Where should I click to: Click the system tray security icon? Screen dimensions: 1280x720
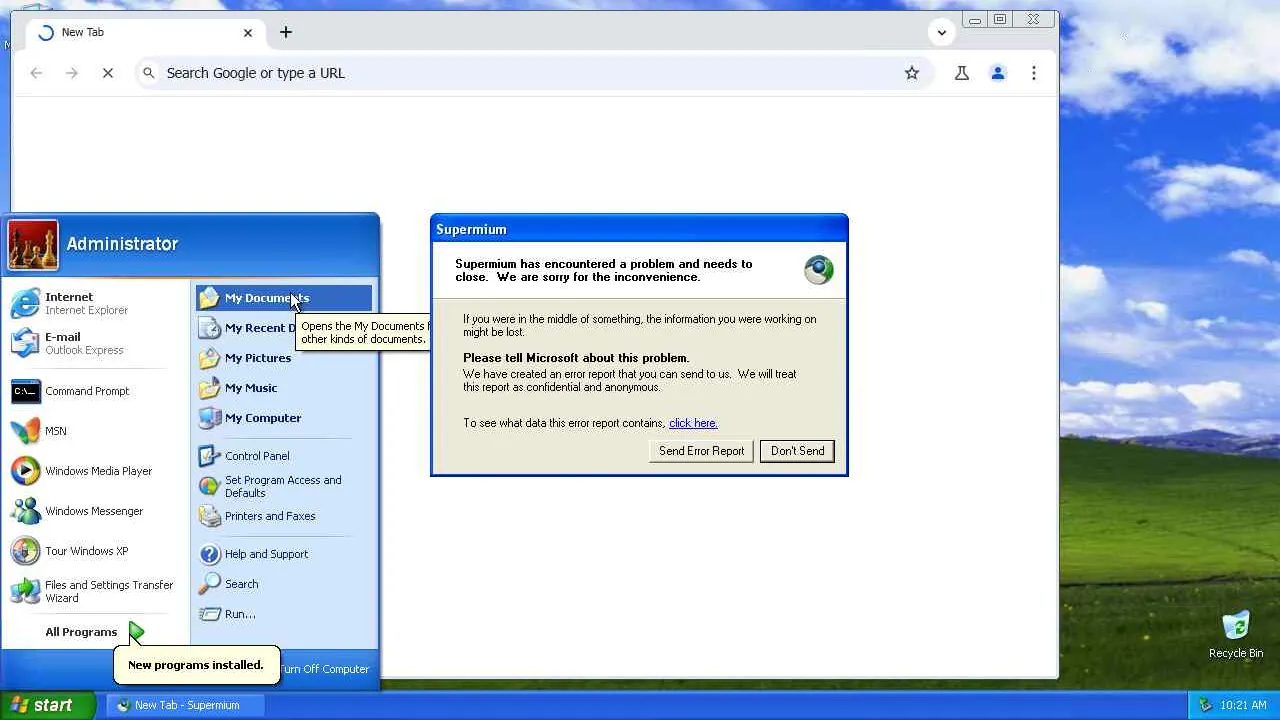1205,705
